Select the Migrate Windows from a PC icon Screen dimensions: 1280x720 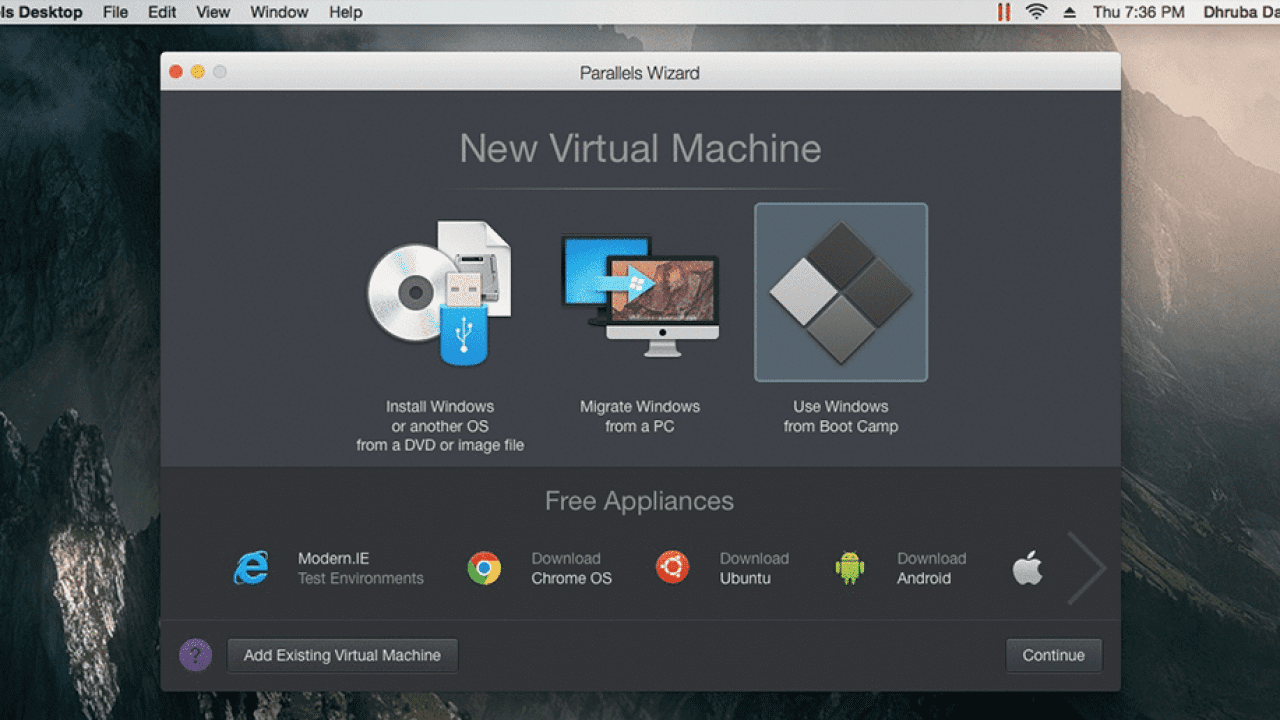[640, 295]
